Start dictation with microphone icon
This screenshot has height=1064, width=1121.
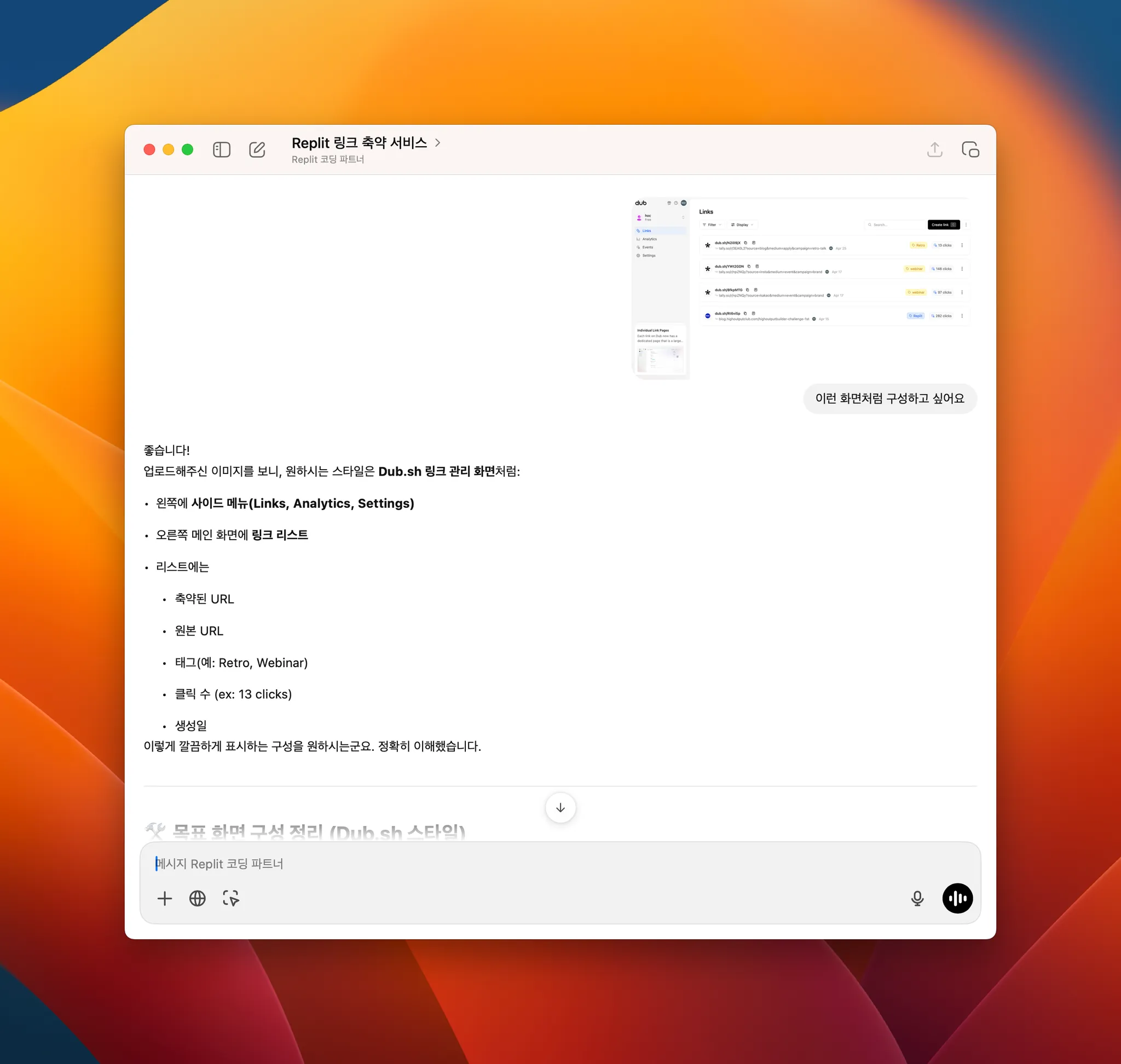point(917,898)
